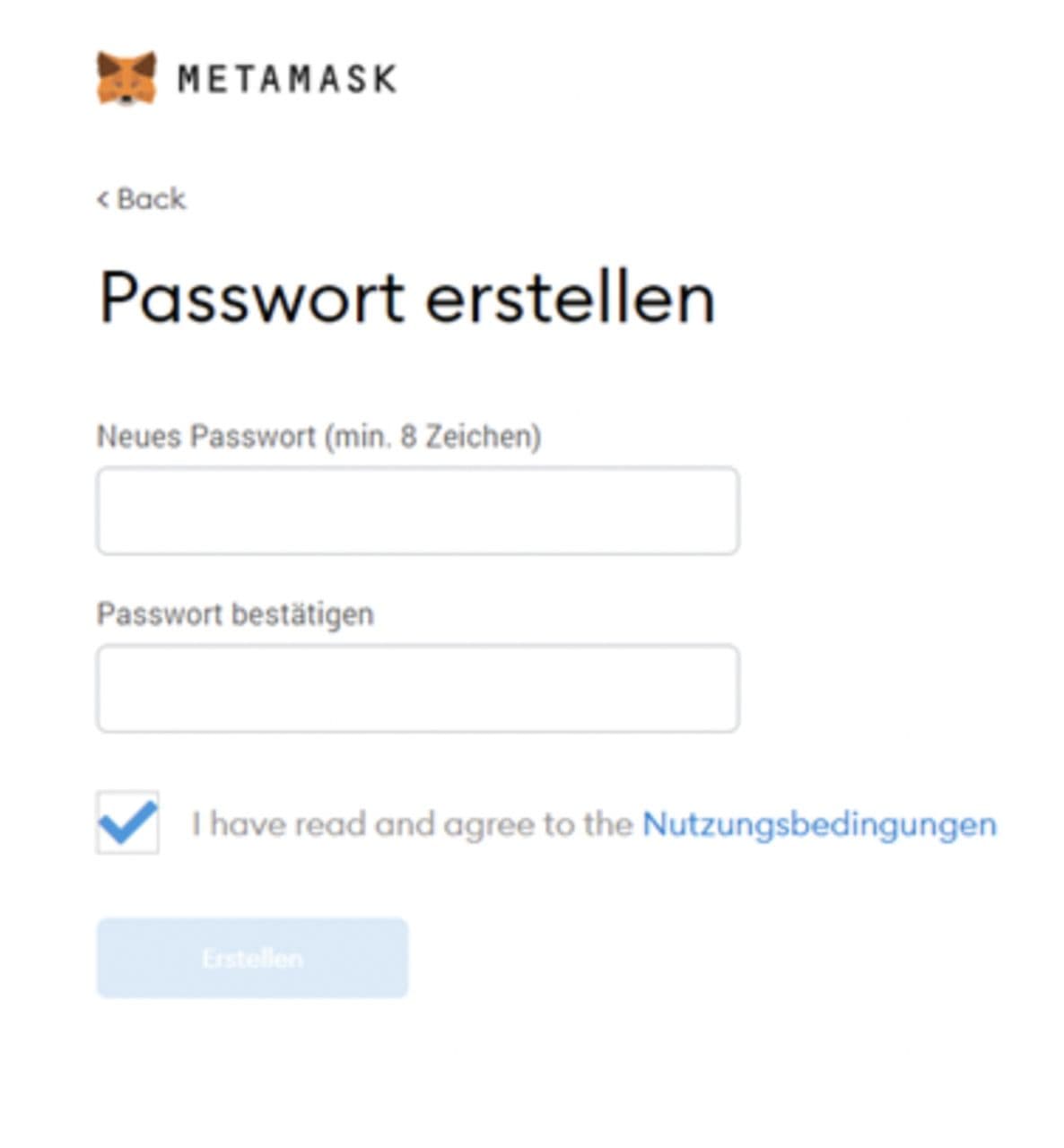Go back using the Back link

pos(142,198)
